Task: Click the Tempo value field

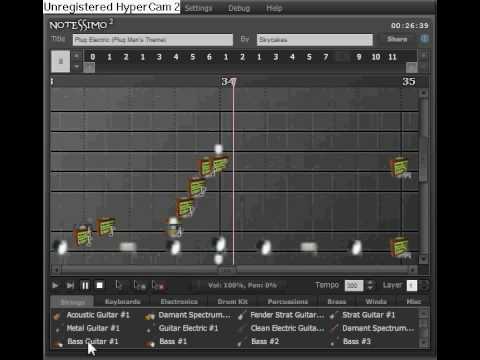Action: [354, 285]
